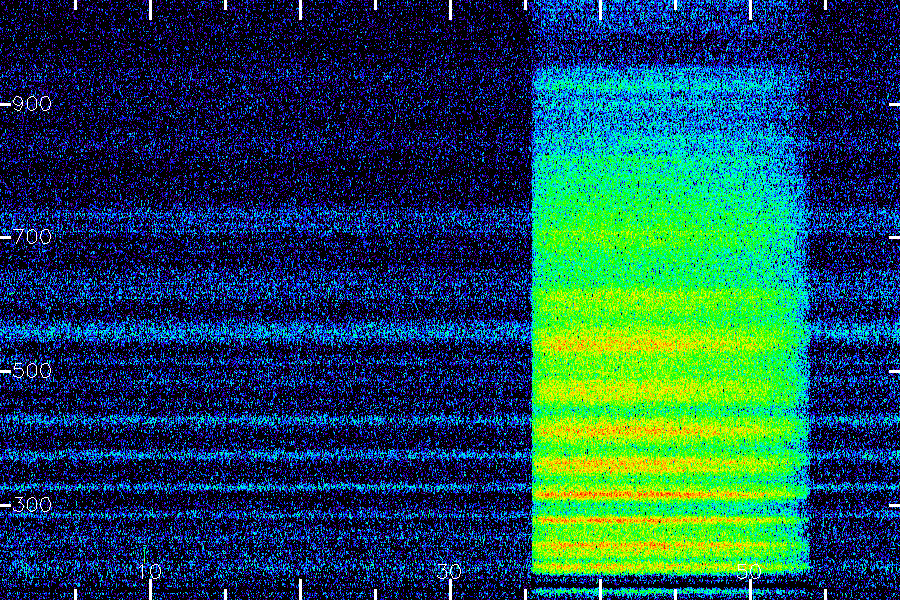Click the 50 time axis label
This screenshot has height=600, width=900.
coord(749,571)
